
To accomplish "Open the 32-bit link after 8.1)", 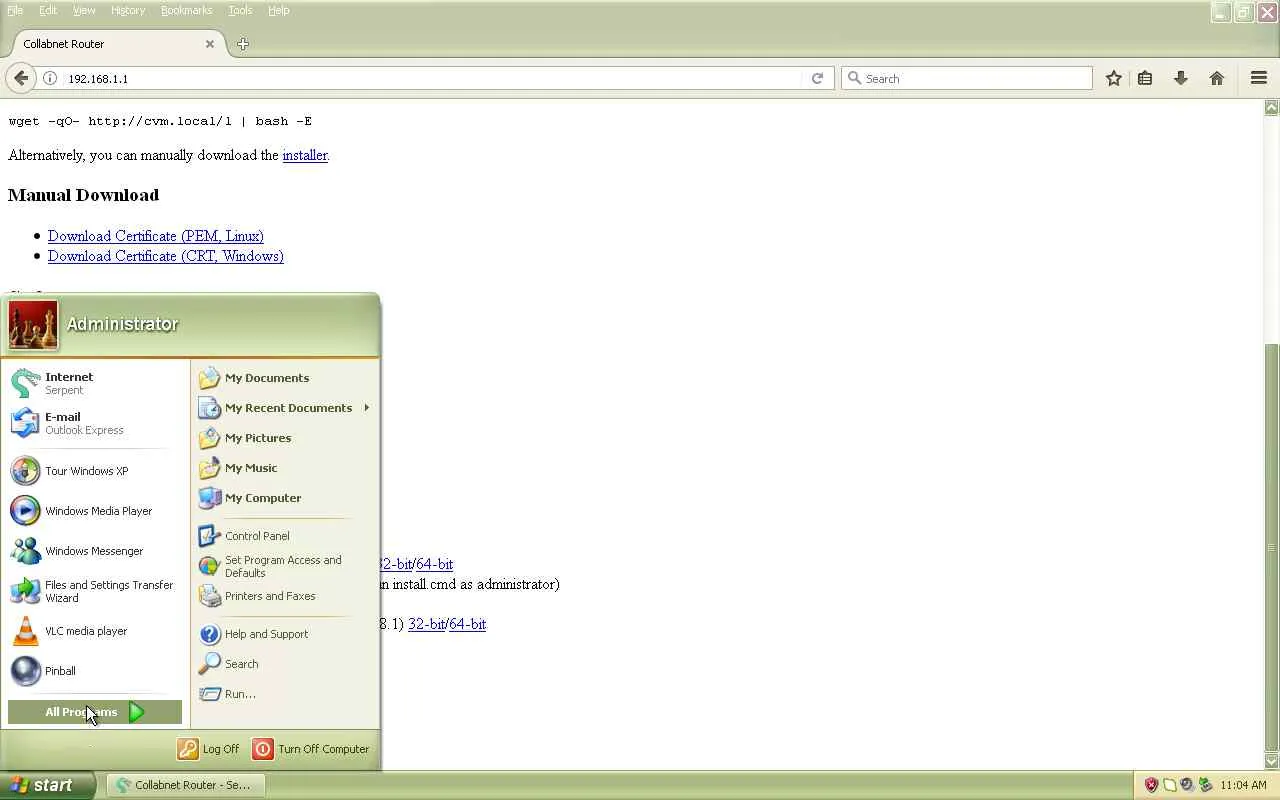I will [426, 624].
